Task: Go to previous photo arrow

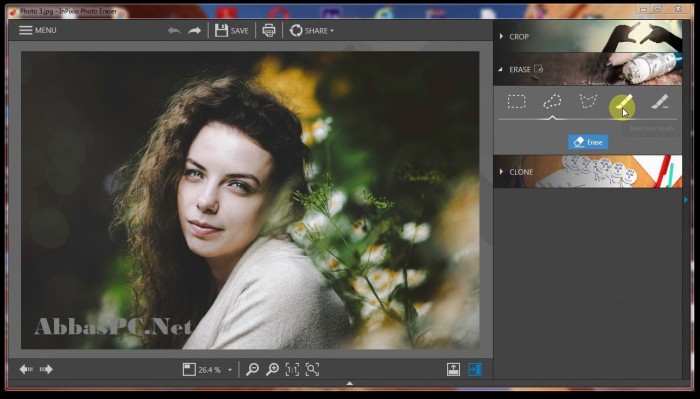Action: pos(26,369)
